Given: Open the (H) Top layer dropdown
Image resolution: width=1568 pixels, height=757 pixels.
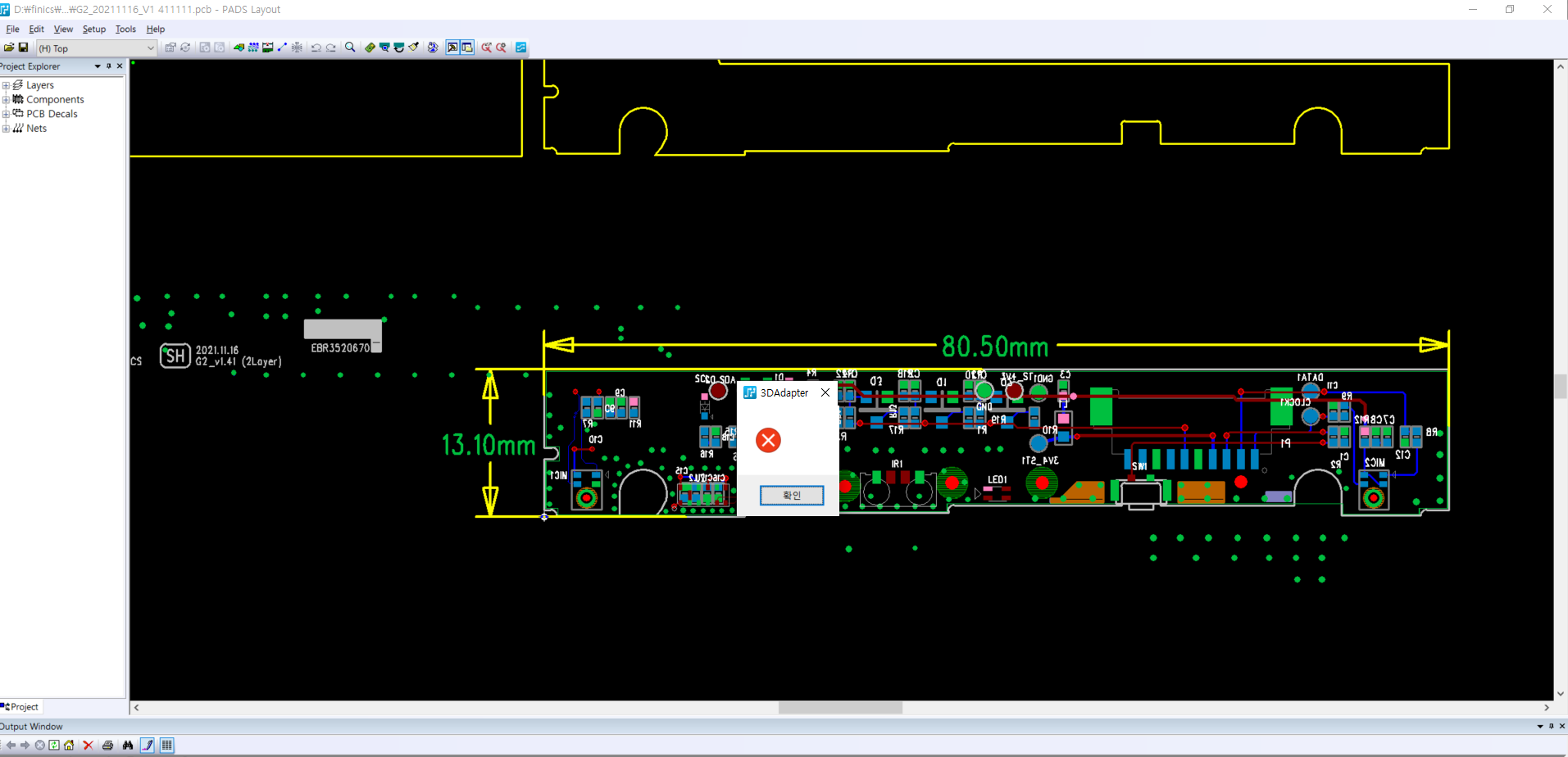Looking at the screenshot, I should pyautogui.click(x=150, y=48).
